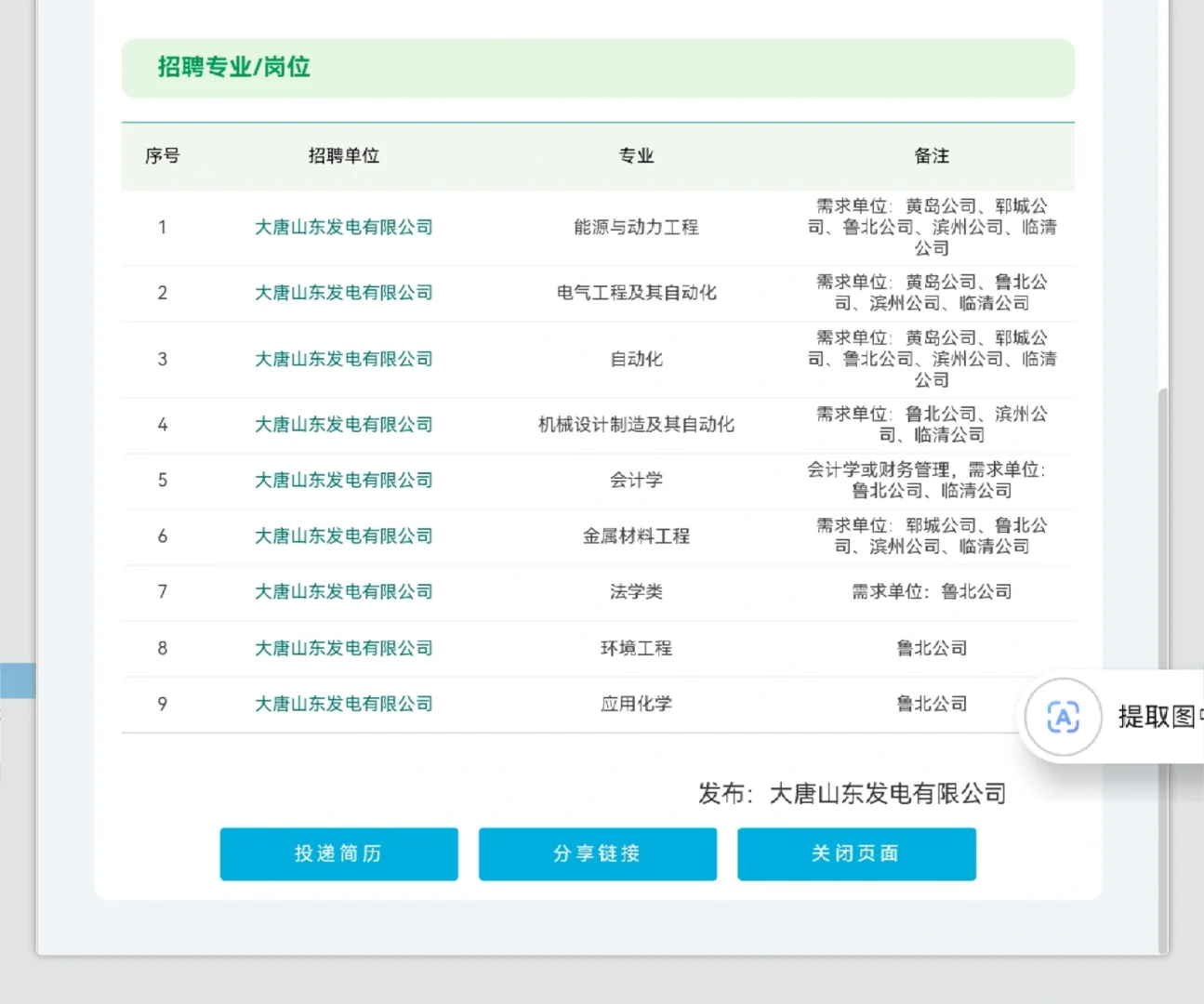
Task: Click the 鲁北公司 remark in row 9
Action: [x=932, y=704]
